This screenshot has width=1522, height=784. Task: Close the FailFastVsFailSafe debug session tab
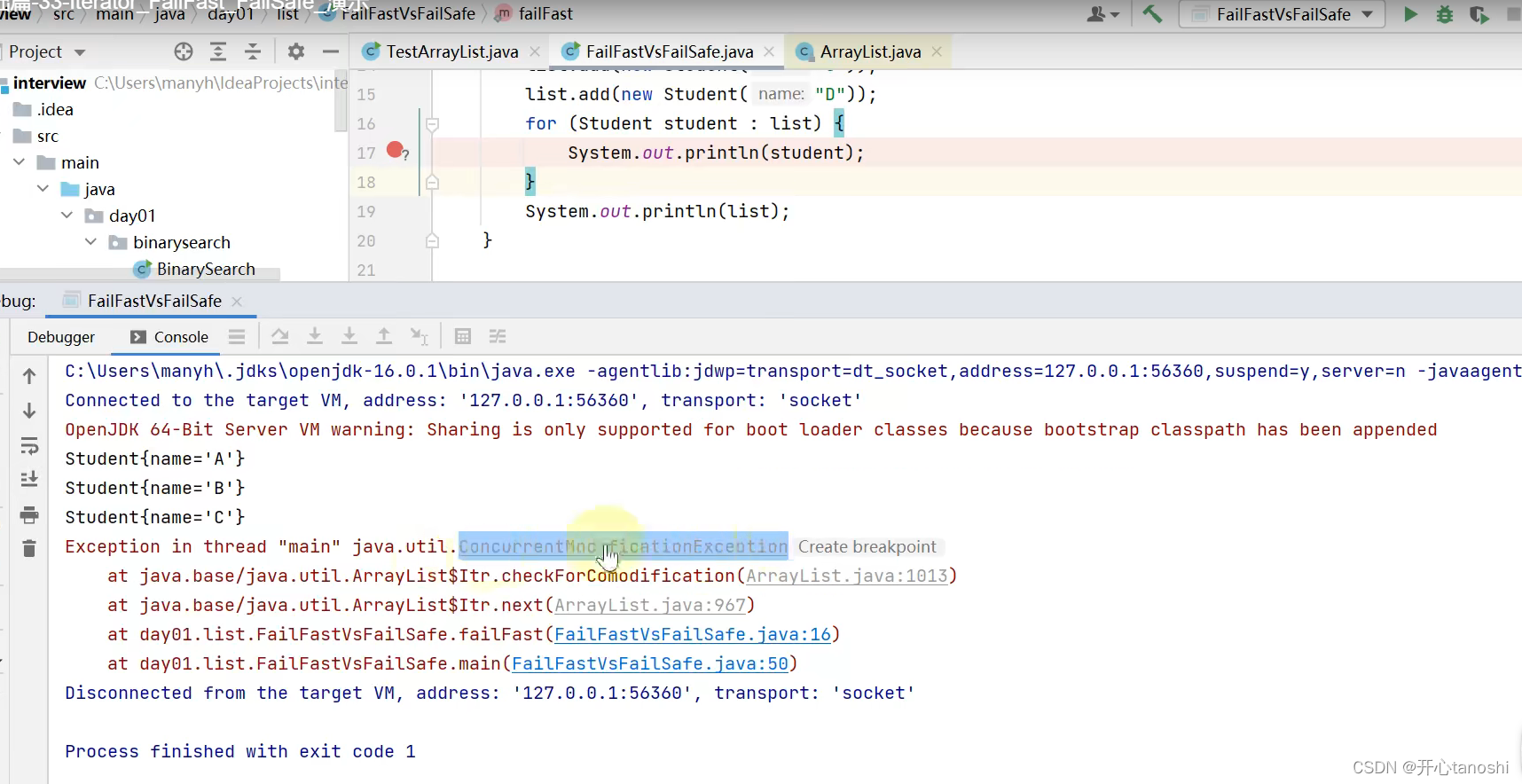point(237,302)
